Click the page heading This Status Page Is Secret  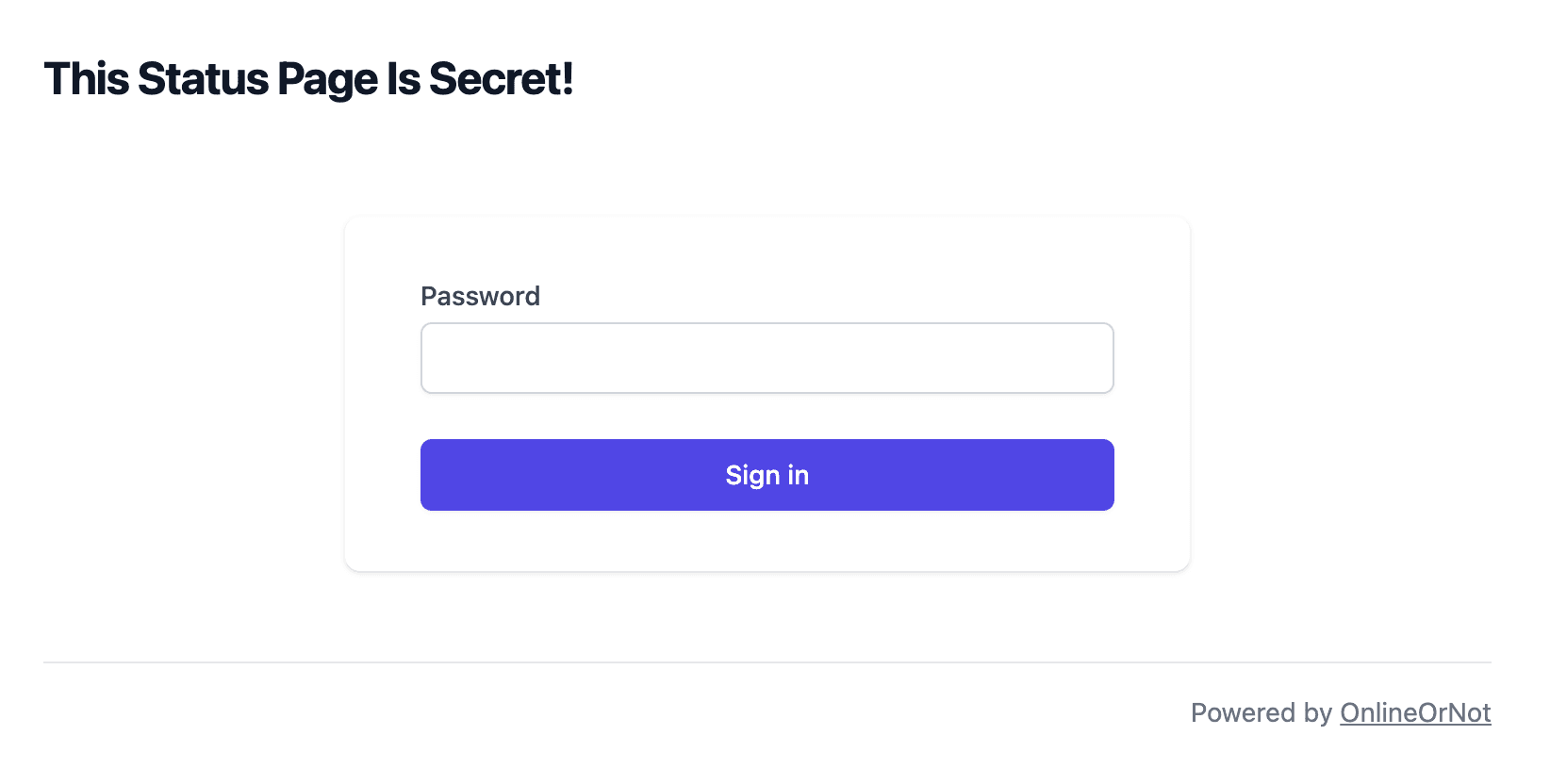309,79
